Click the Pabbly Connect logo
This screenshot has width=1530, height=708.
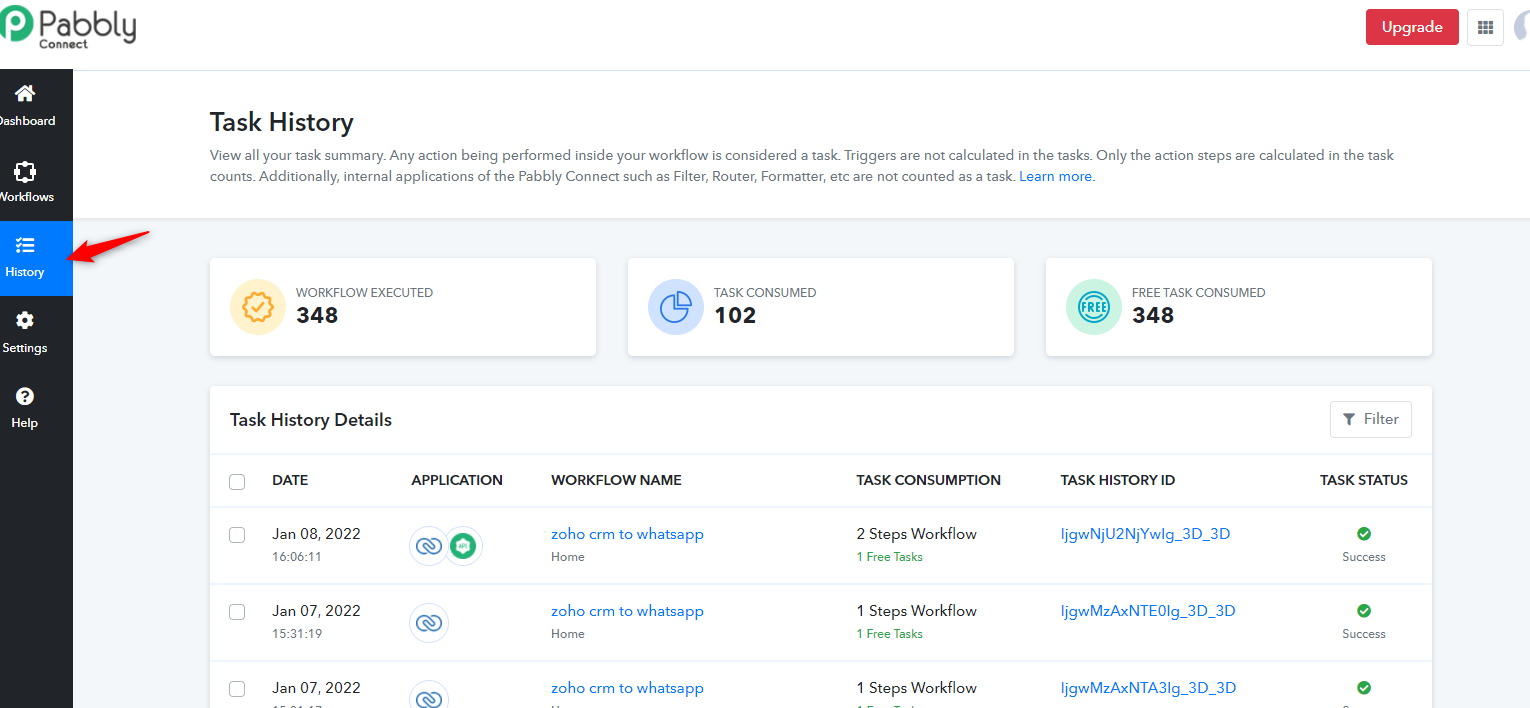pyautogui.click(x=68, y=27)
